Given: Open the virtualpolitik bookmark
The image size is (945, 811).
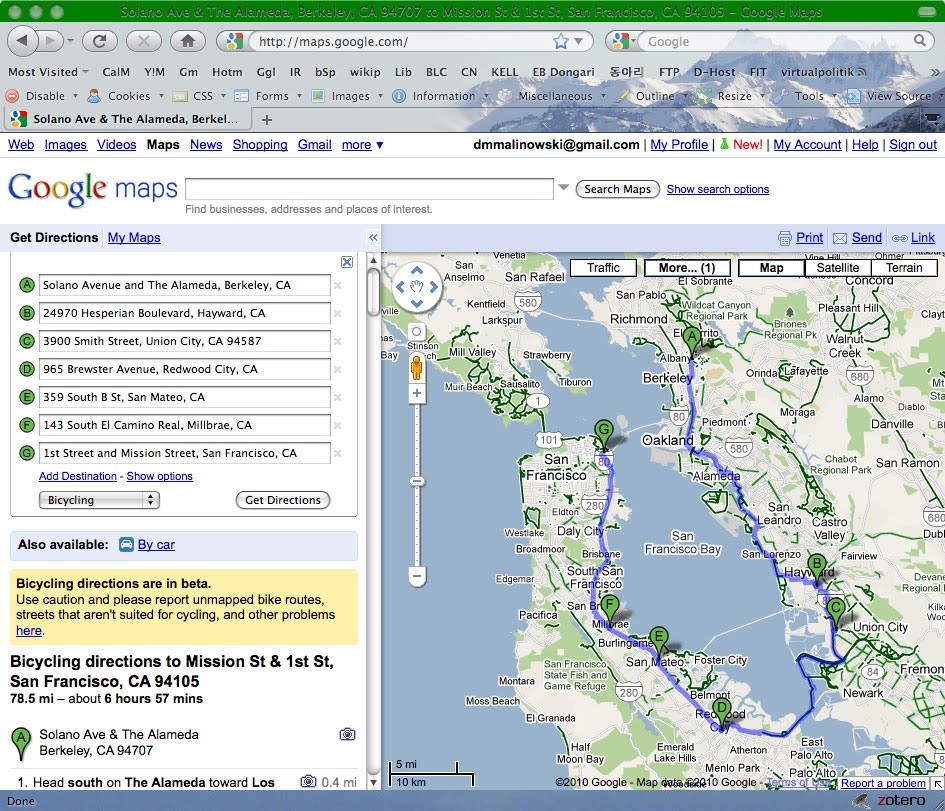Looking at the screenshot, I should click(823, 72).
